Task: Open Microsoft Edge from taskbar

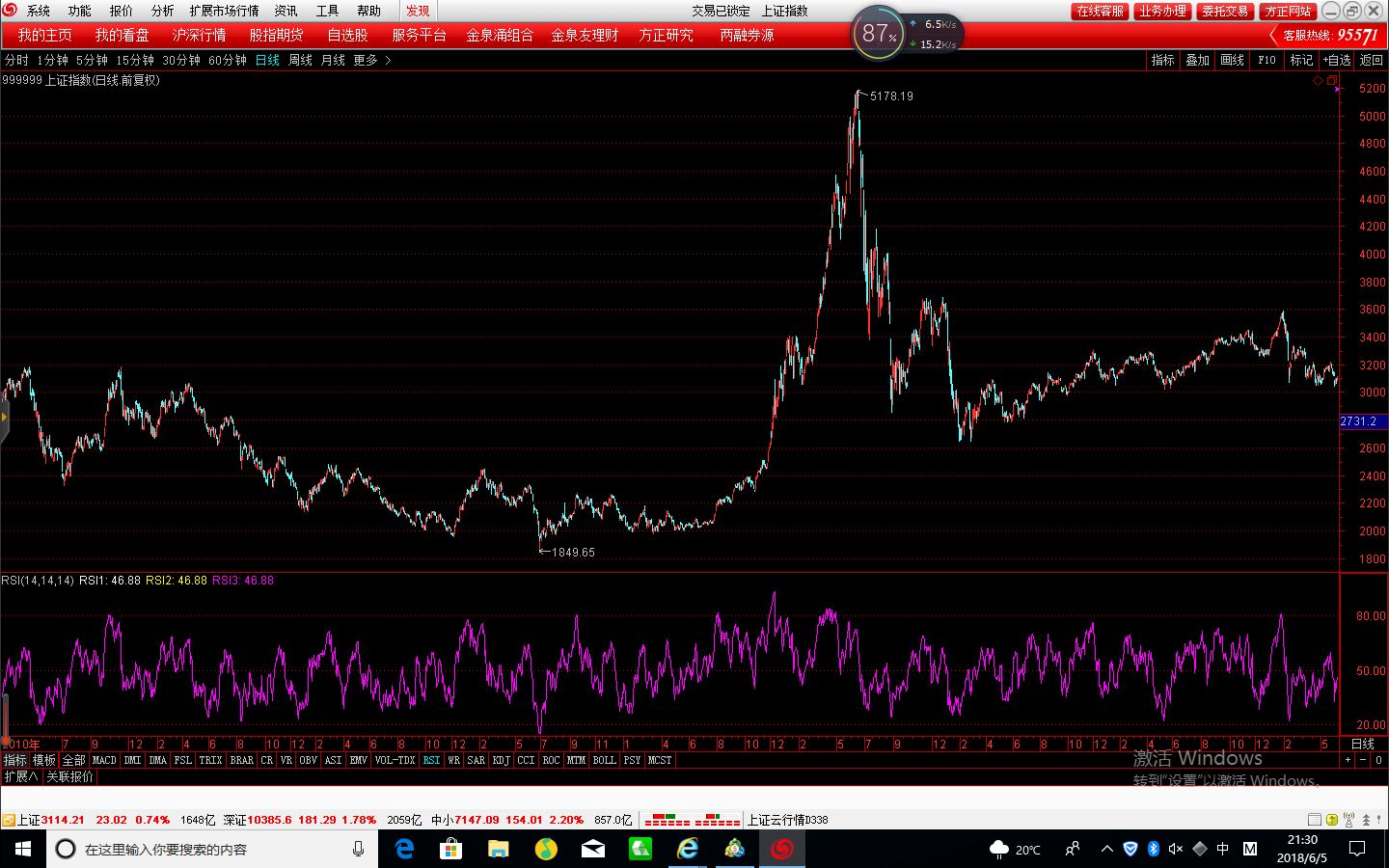Action: pyautogui.click(x=404, y=849)
